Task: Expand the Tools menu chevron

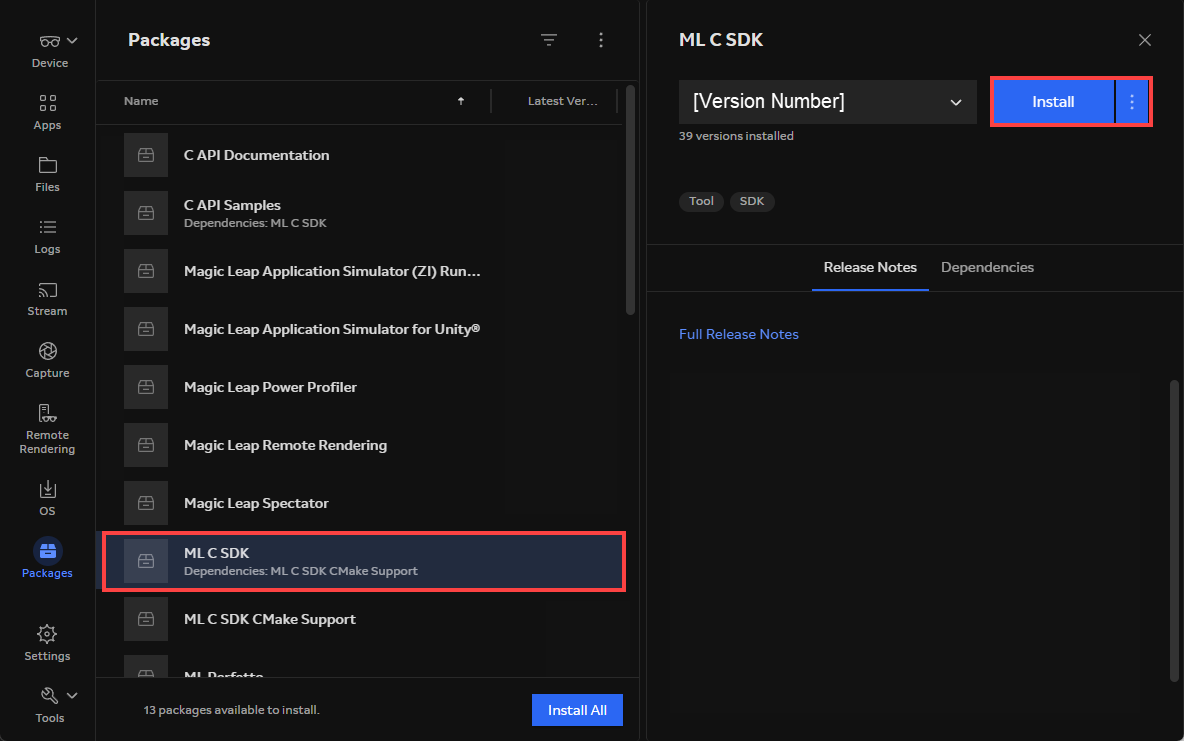Action: 72,695
